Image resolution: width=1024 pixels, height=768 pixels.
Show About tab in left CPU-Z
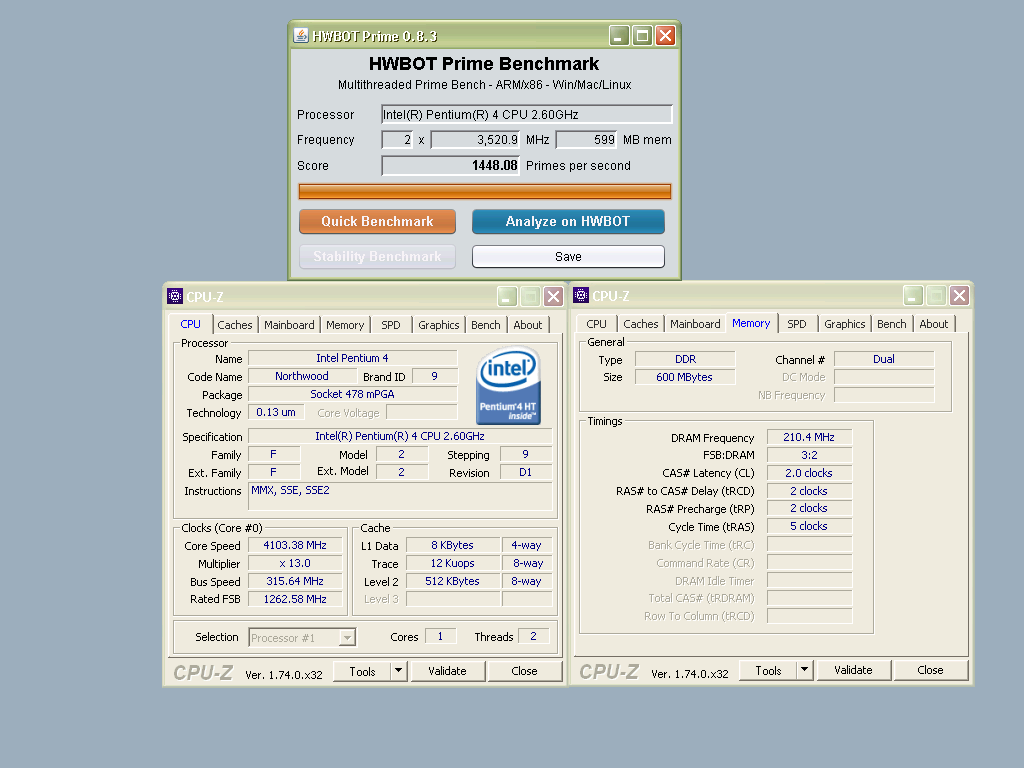(x=528, y=325)
